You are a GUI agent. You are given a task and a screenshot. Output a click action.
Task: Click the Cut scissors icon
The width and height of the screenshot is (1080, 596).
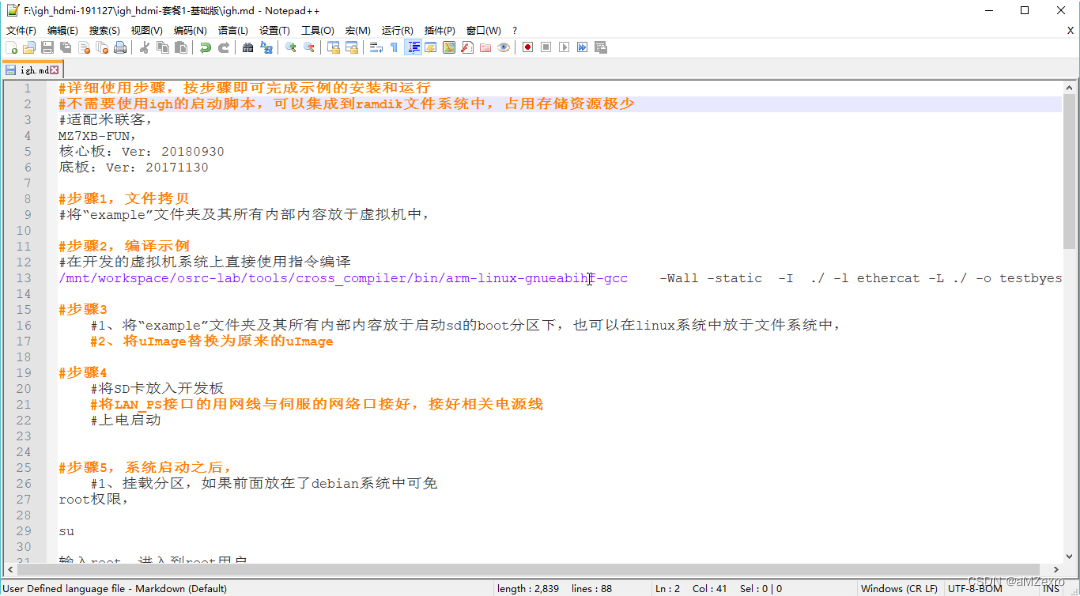click(x=144, y=48)
